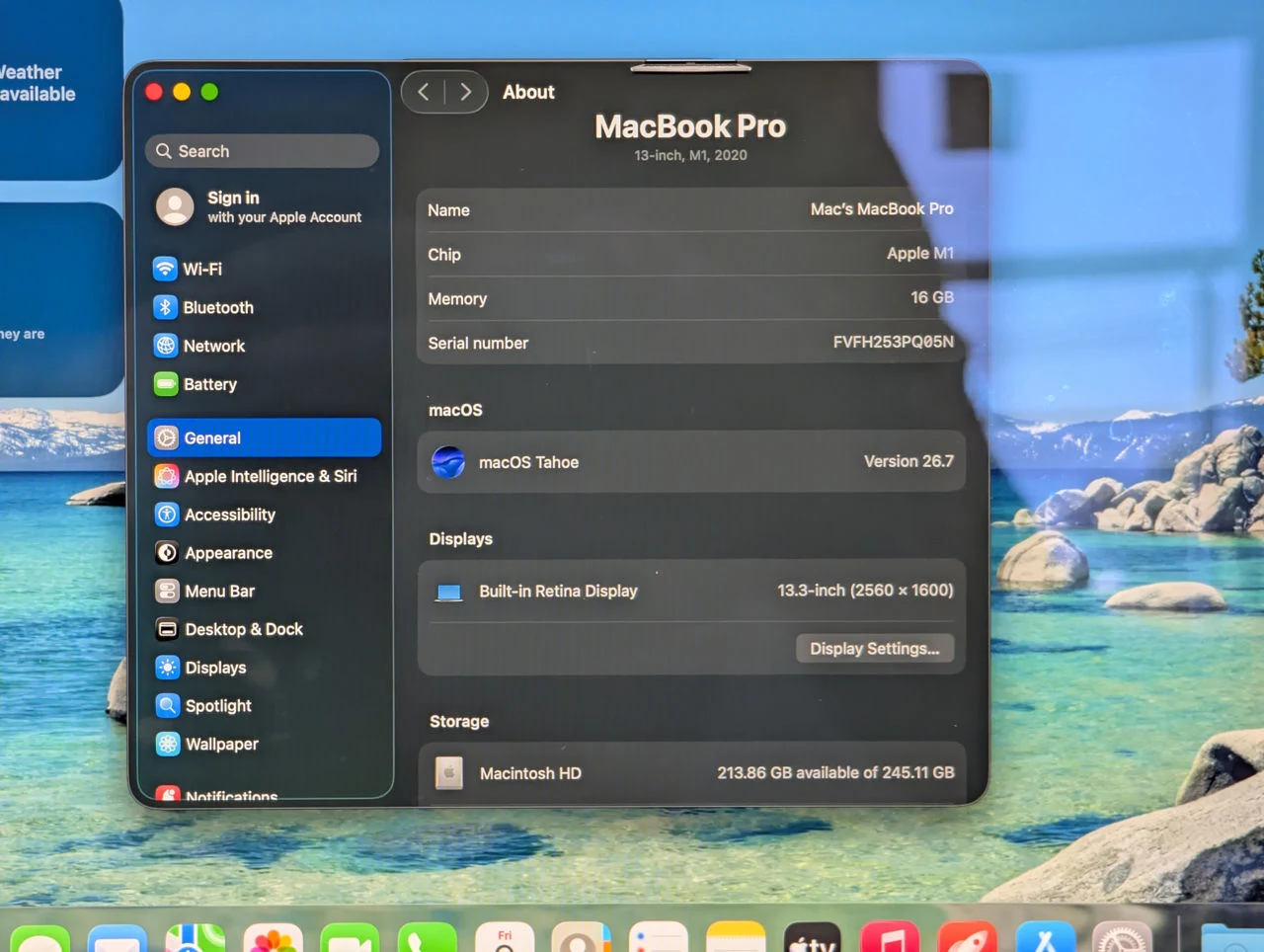Click the Apple M1 chip value
Viewport: 1264px width, 952px height.
pyautogui.click(x=920, y=253)
